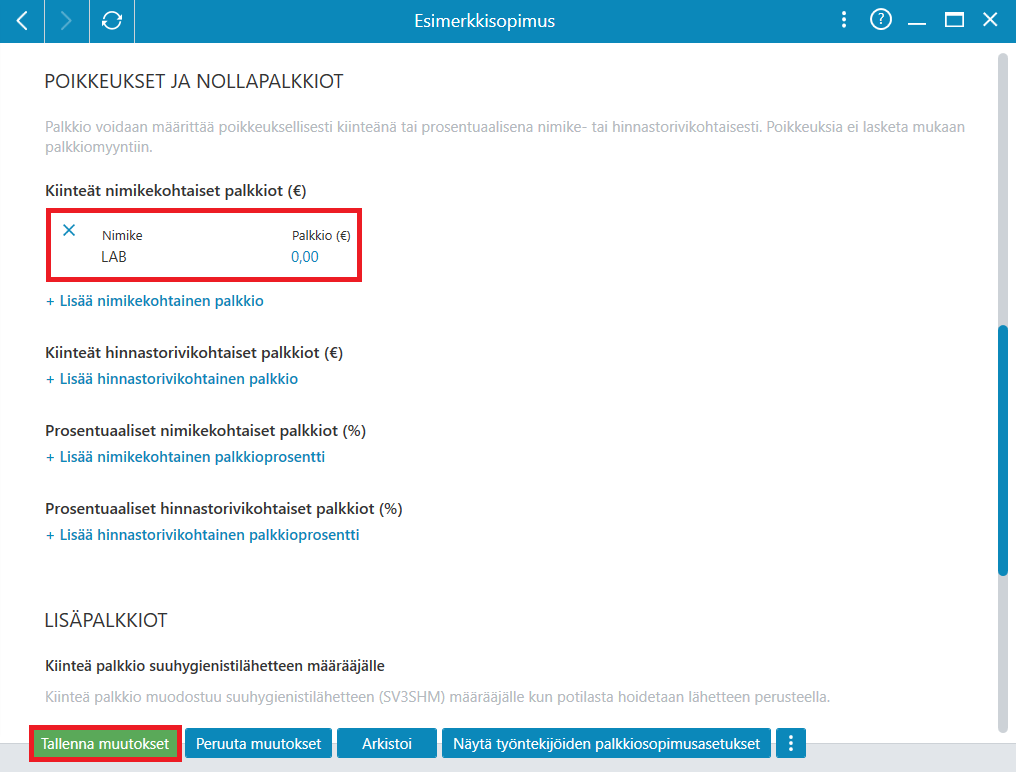Save changes with Tallenna muutokset
The height and width of the screenshot is (772, 1016).
105,743
